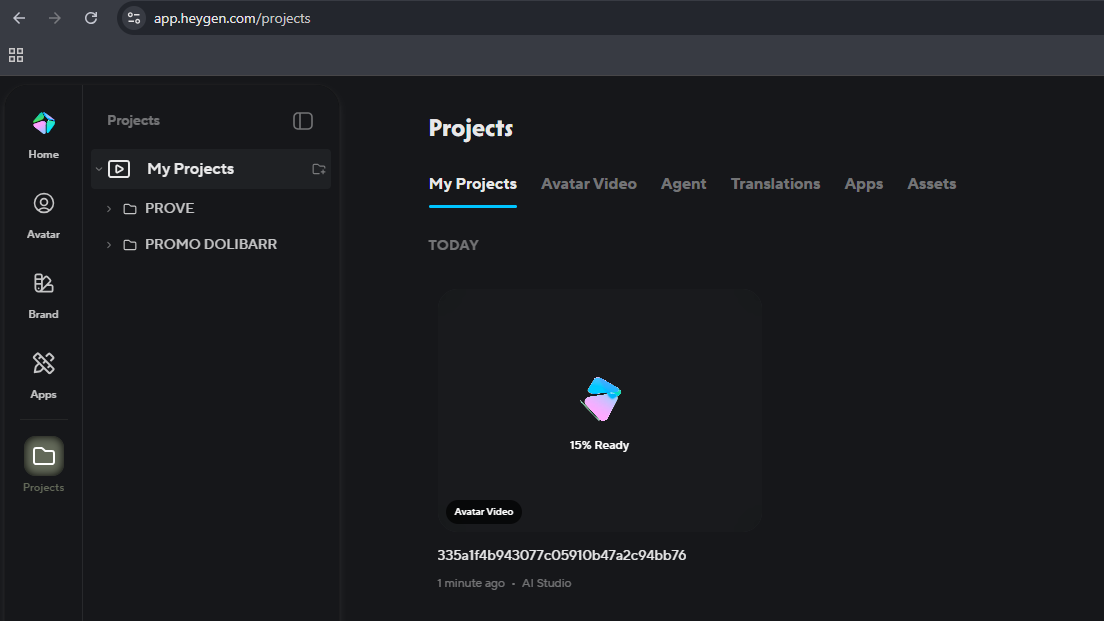Open Home via HeyGen logo icon
1104x621 pixels.
tap(44, 123)
